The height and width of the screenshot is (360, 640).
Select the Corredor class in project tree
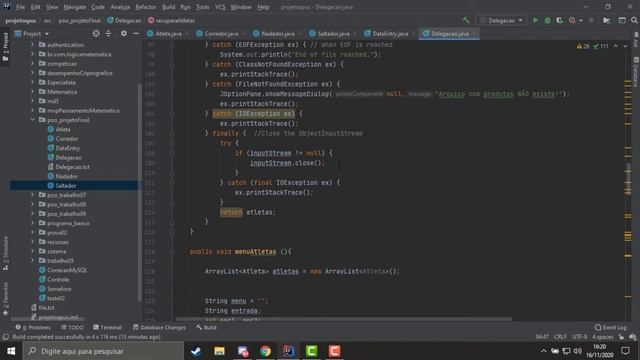tap(67, 138)
